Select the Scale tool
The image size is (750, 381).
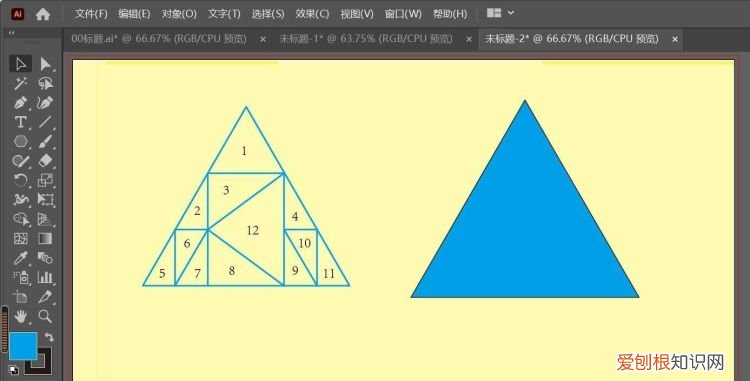(45, 180)
